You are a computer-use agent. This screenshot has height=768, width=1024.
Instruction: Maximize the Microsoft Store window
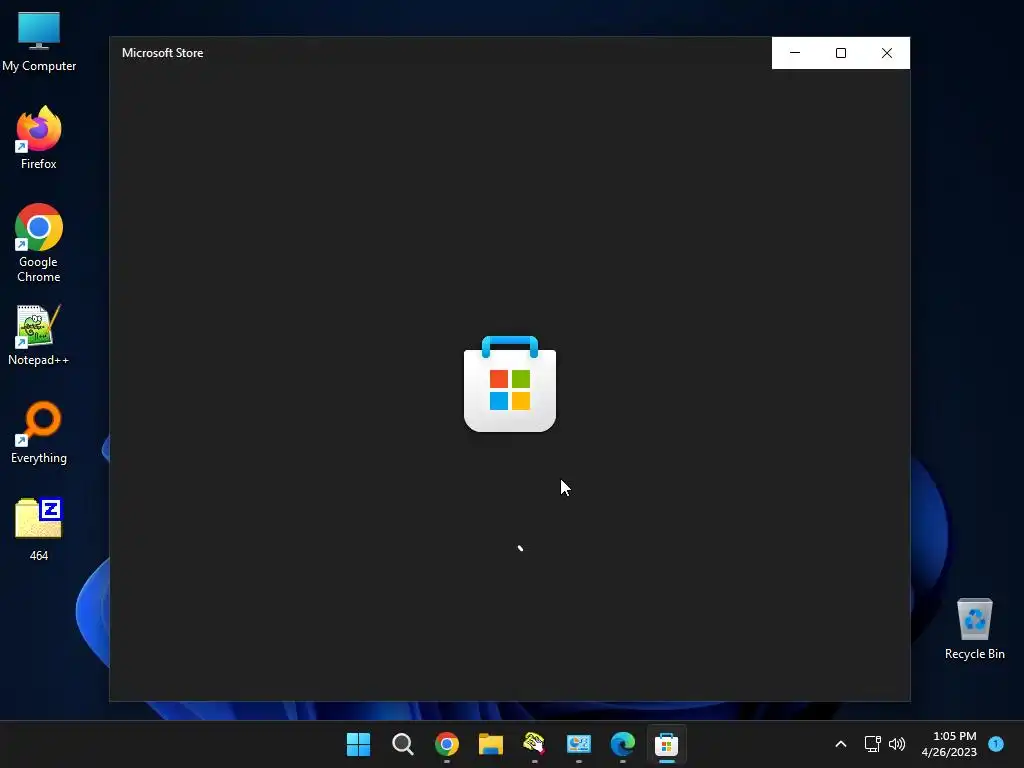(841, 53)
